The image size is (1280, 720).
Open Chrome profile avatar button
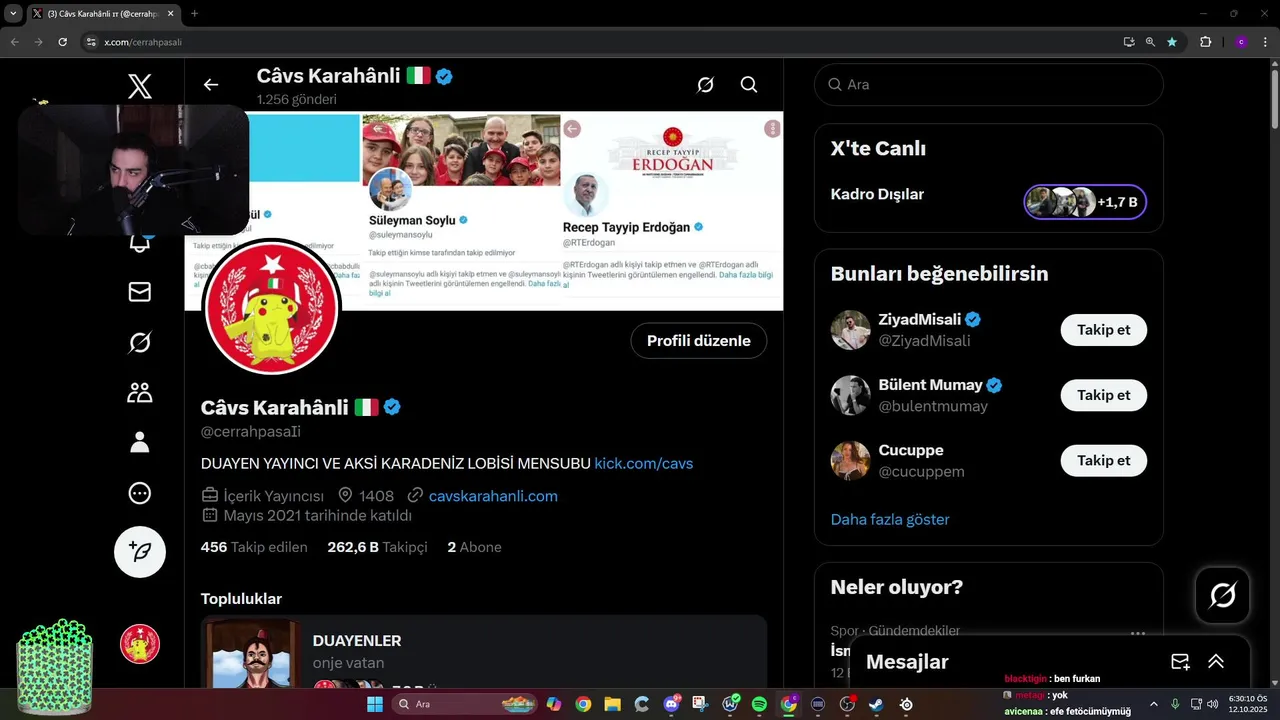coord(1241,42)
